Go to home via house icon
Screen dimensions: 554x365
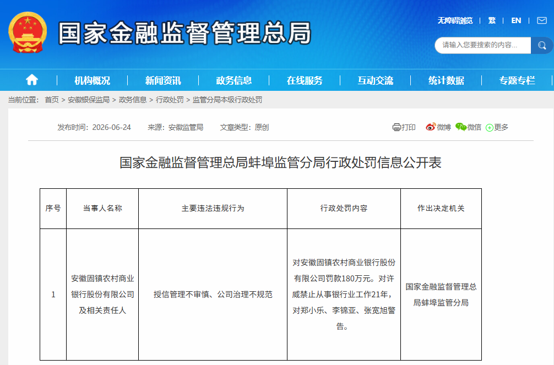32,80
